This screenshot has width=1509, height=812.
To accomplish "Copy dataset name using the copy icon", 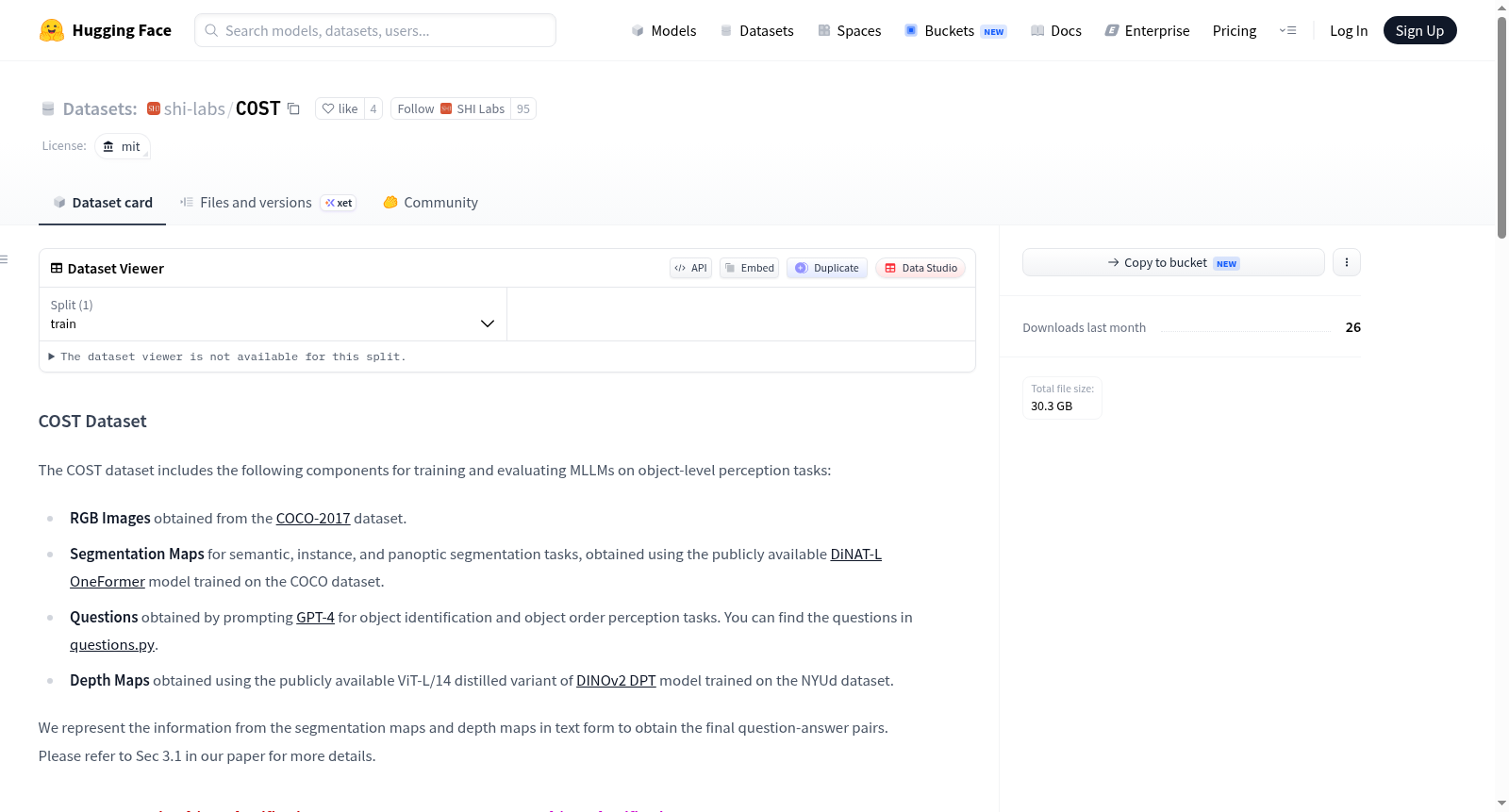I will tap(293, 108).
